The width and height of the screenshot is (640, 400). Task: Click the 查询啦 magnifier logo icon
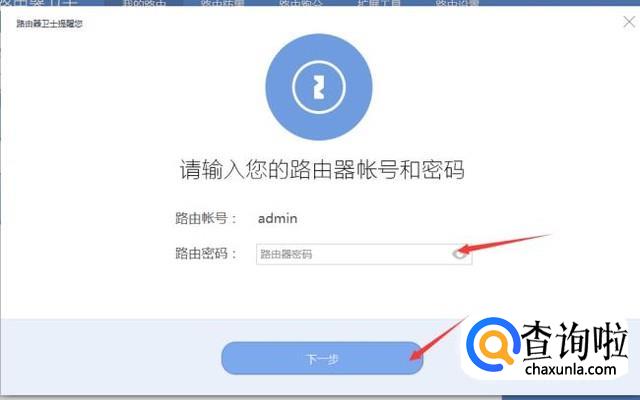493,344
